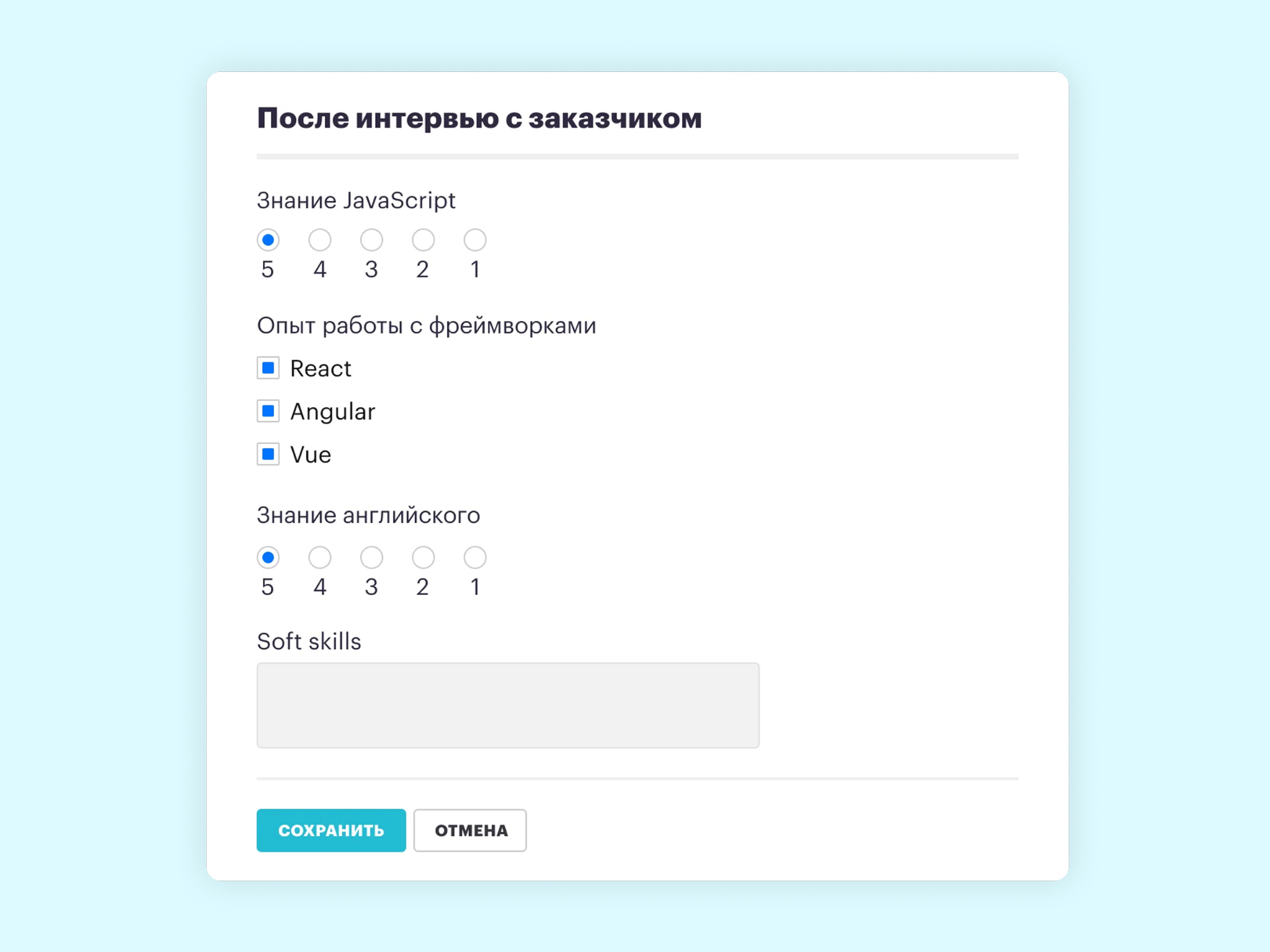Choose rating 3 for Знание JavaScript
This screenshot has width=1270, height=952.
tap(371, 240)
